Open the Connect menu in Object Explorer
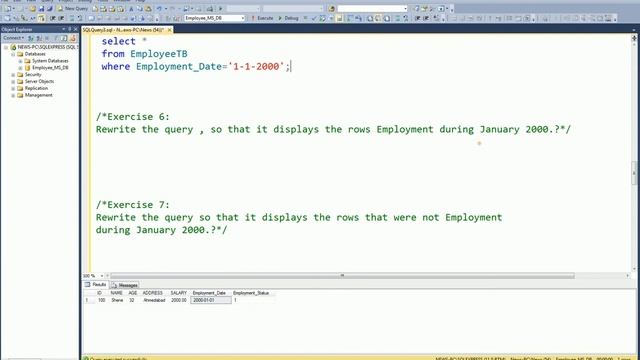 tap(13, 38)
